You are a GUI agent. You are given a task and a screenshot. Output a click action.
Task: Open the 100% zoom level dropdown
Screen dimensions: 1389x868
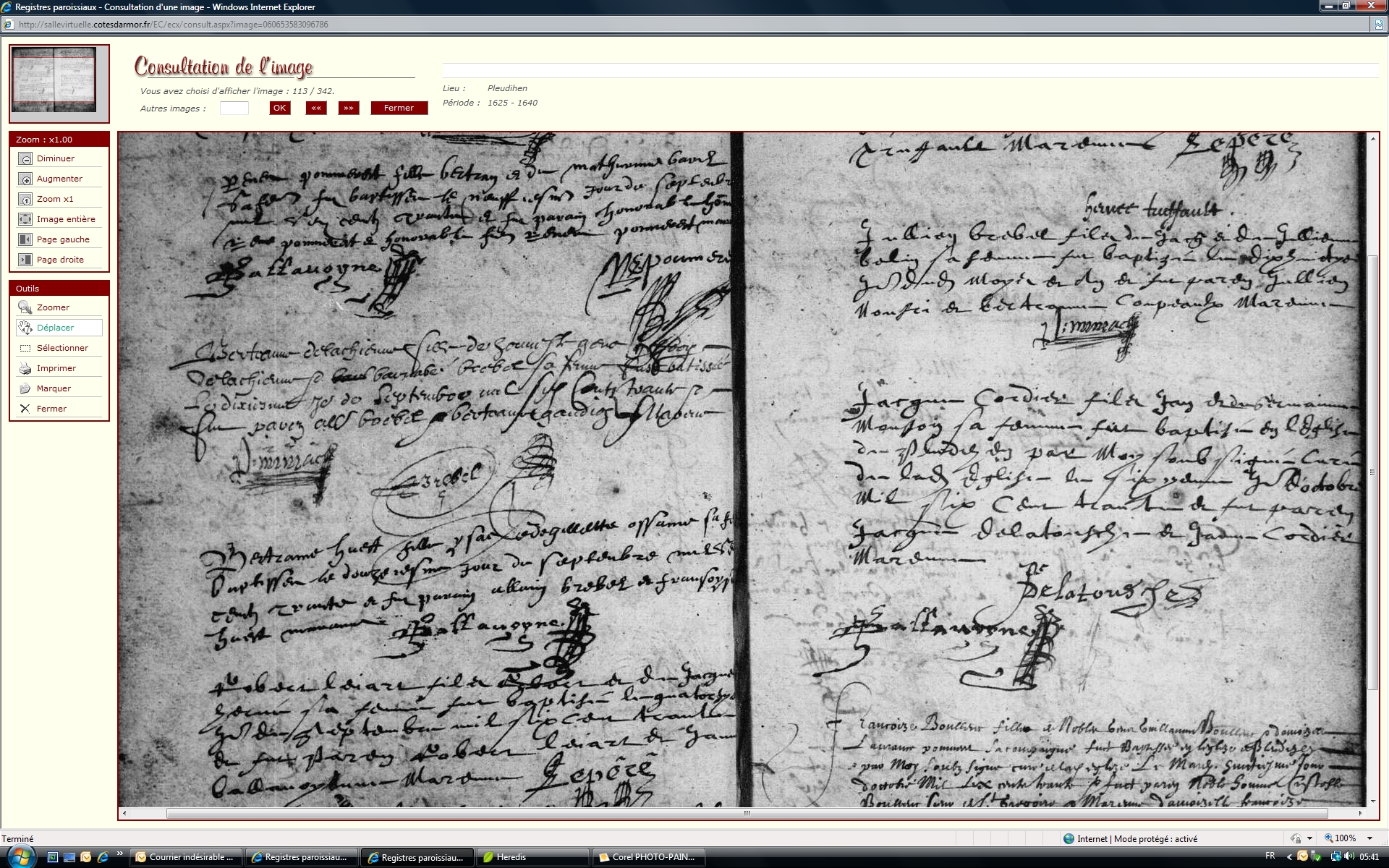tap(1369, 839)
